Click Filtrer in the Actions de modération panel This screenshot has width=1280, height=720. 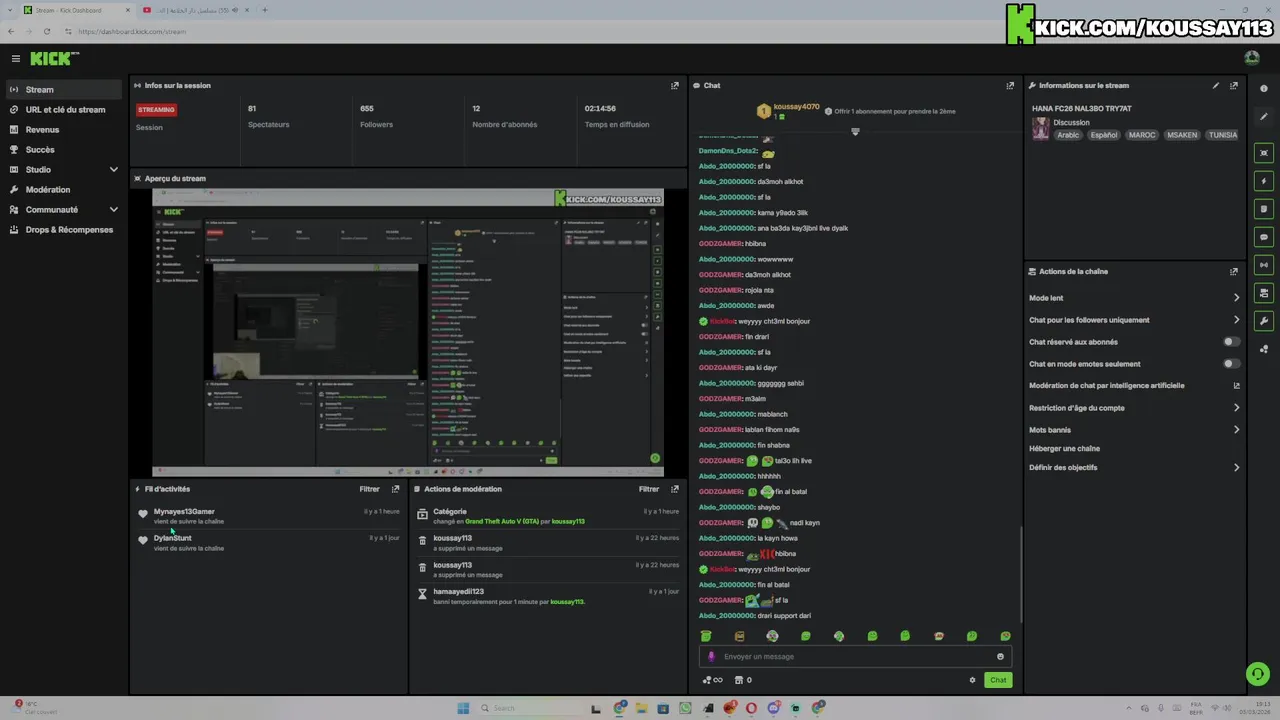tap(649, 489)
